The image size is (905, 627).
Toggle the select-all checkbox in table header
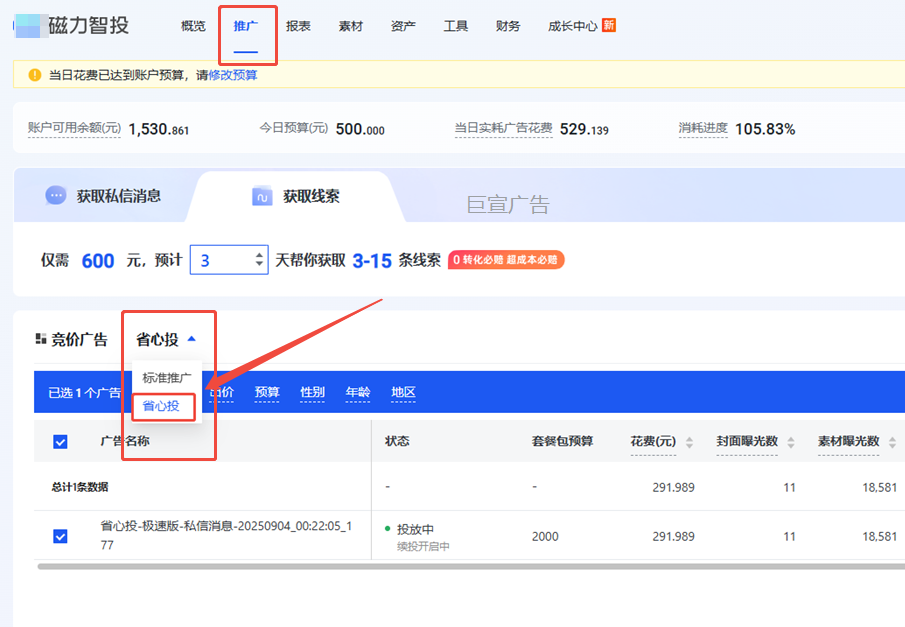60,440
